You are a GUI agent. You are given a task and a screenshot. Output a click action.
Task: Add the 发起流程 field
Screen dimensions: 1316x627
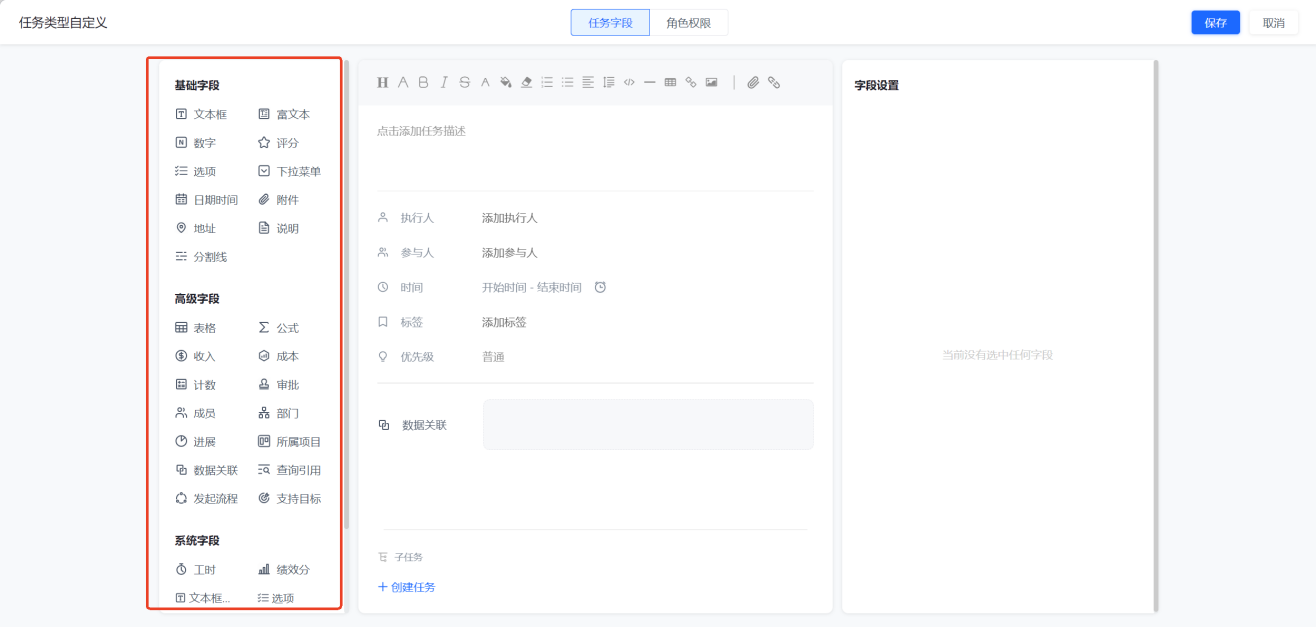[207, 499]
